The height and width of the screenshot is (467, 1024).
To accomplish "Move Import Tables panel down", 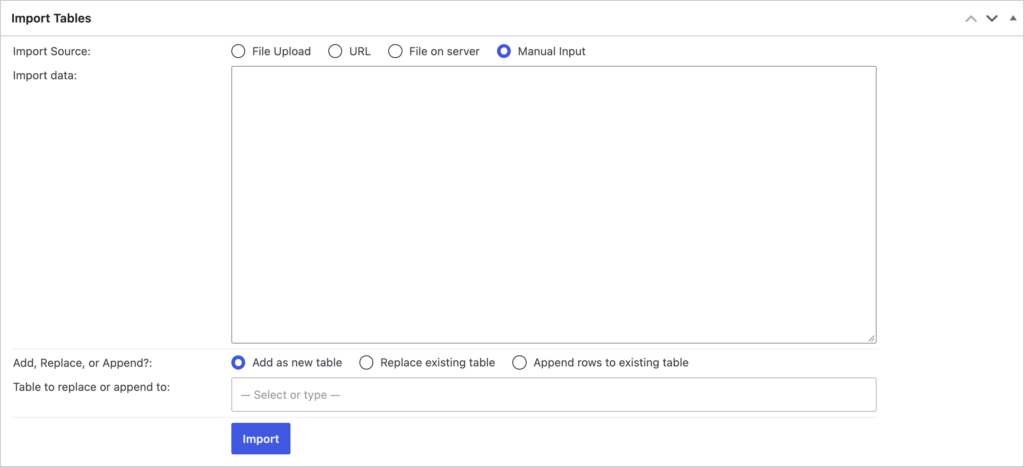I will point(992,18).
